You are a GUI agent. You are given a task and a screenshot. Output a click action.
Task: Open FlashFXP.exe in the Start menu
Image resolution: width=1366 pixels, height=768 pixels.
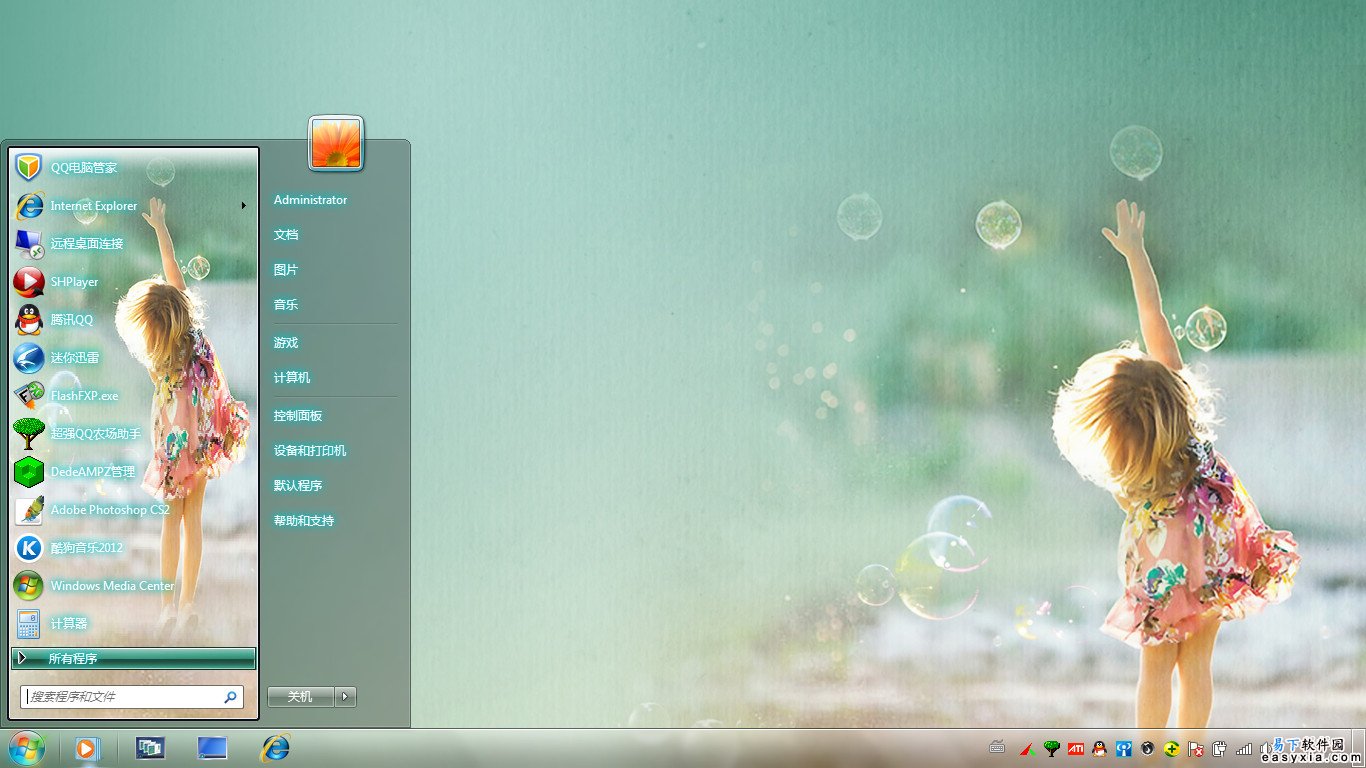pyautogui.click(x=84, y=396)
